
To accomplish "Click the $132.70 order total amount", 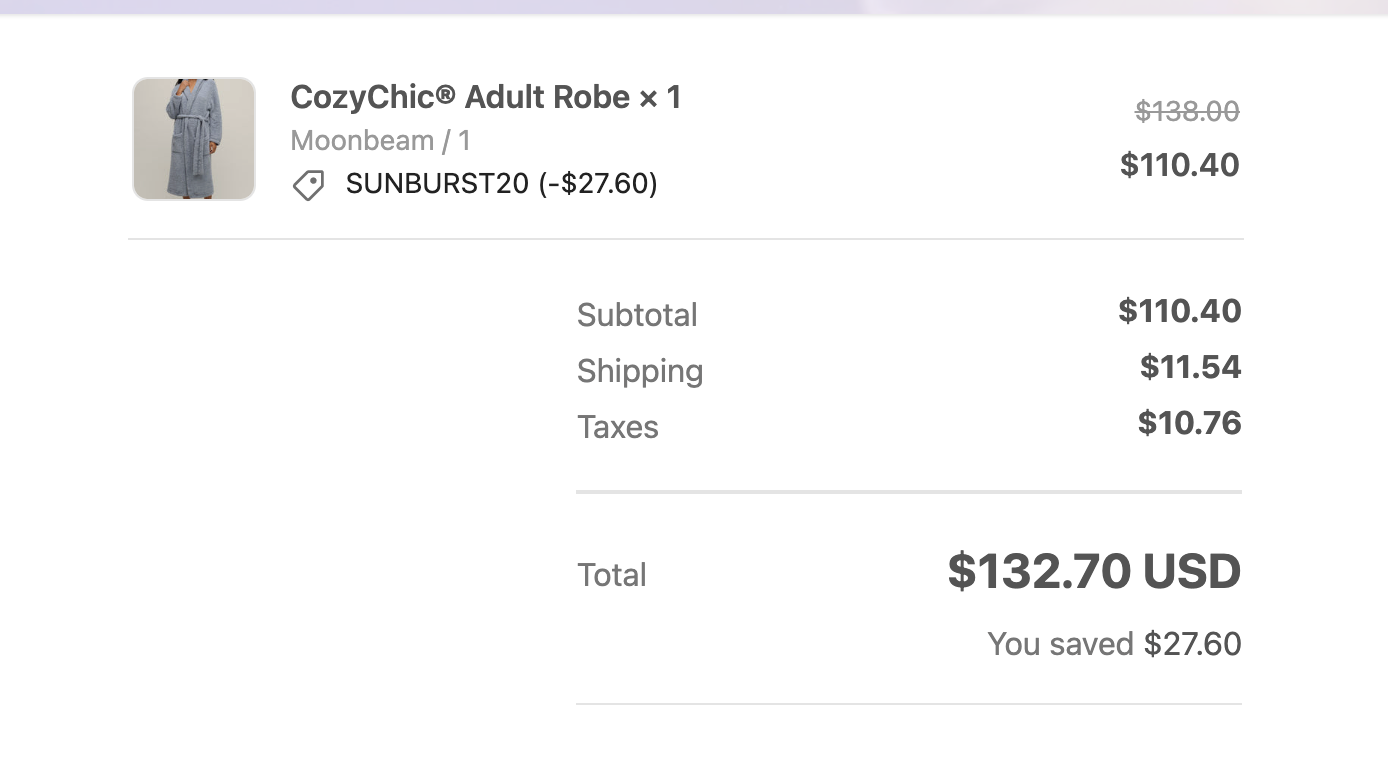I will (1040, 571).
